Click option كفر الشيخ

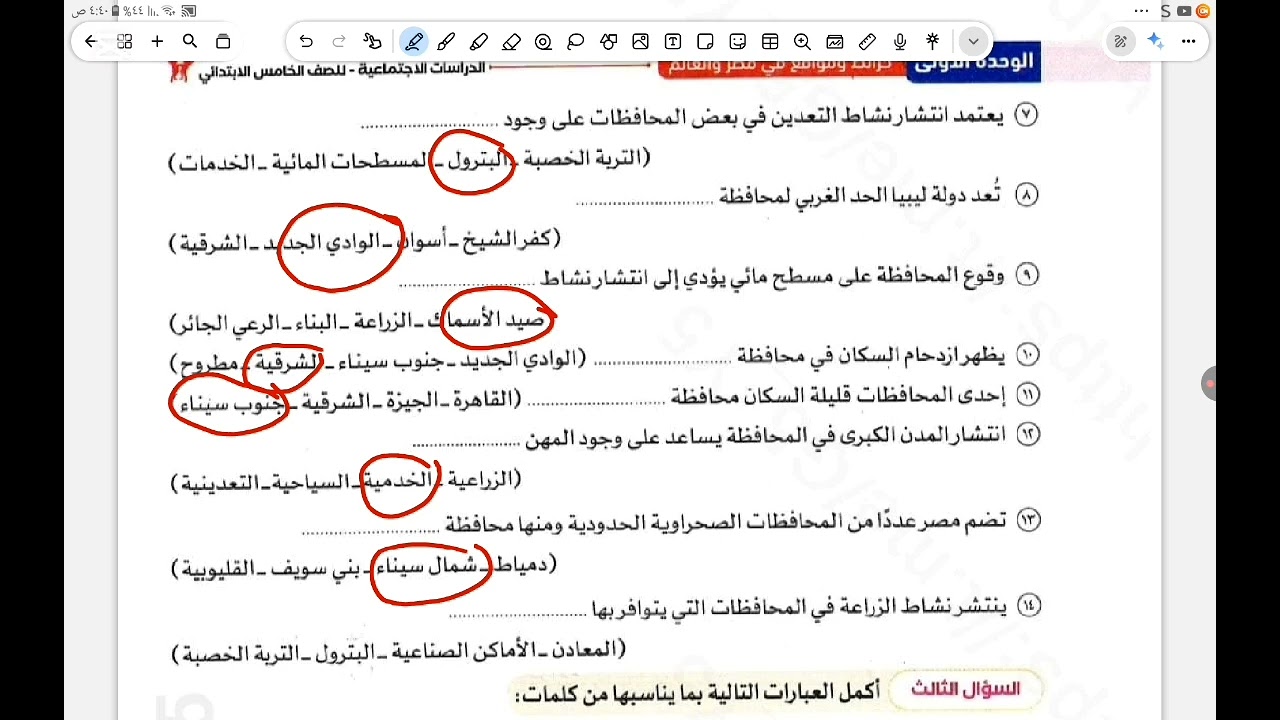click(506, 239)
